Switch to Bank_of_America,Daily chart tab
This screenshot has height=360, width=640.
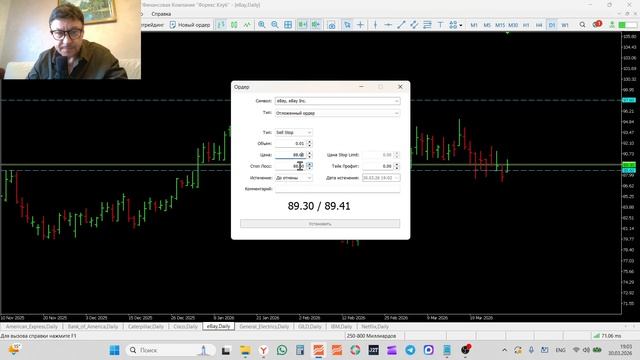tap(93, 327)
